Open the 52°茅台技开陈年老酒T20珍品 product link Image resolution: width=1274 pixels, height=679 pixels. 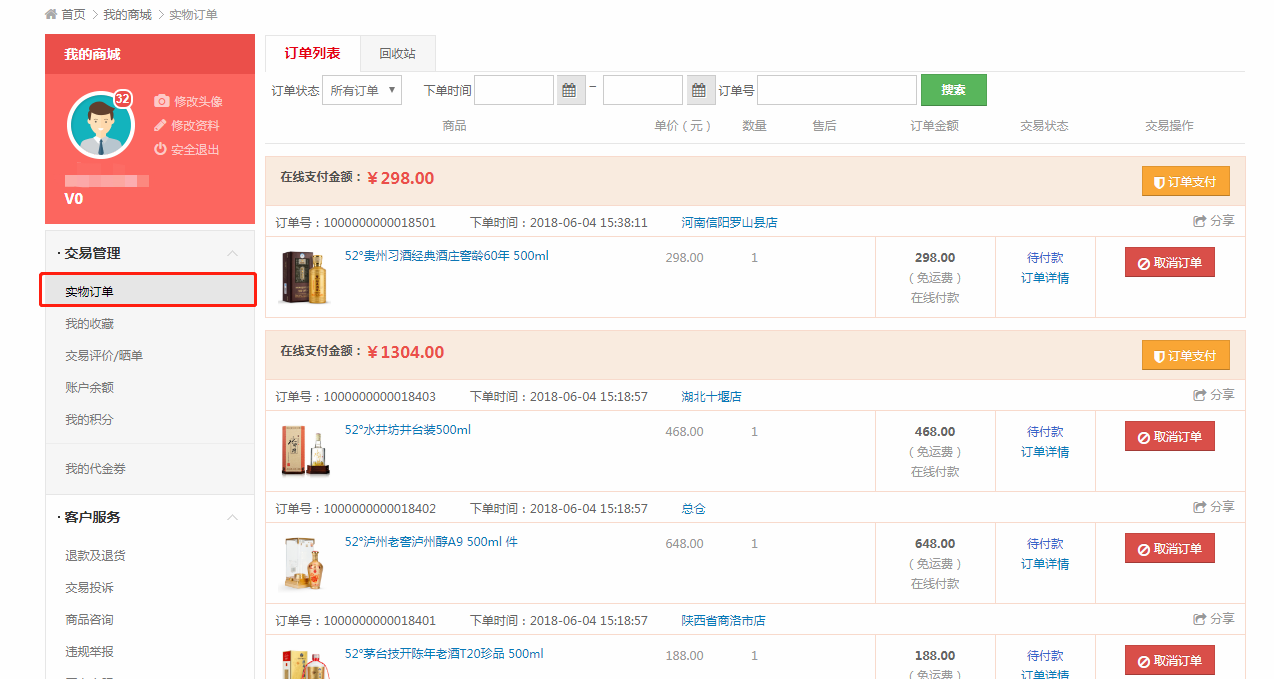444,654
